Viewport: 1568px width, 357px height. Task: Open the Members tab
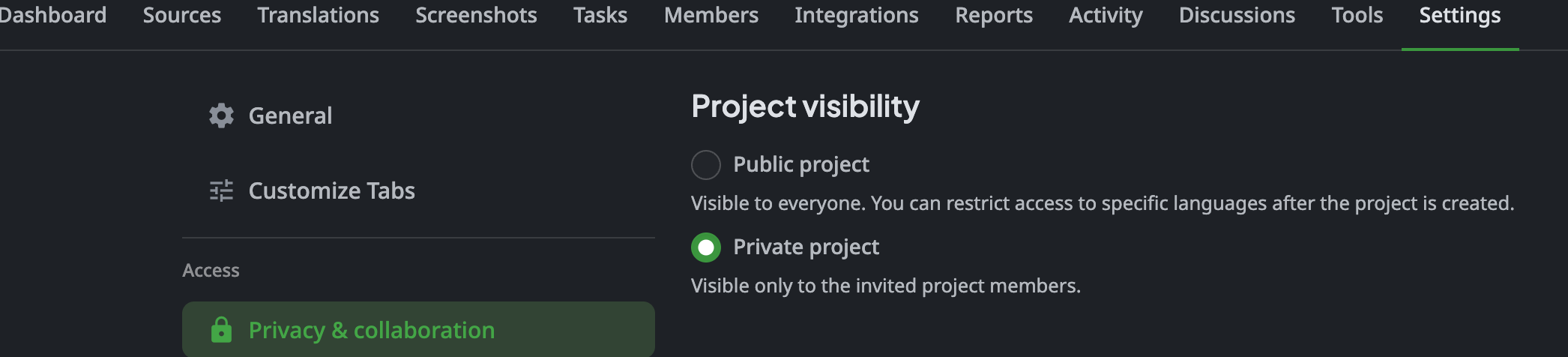point(711,15)
